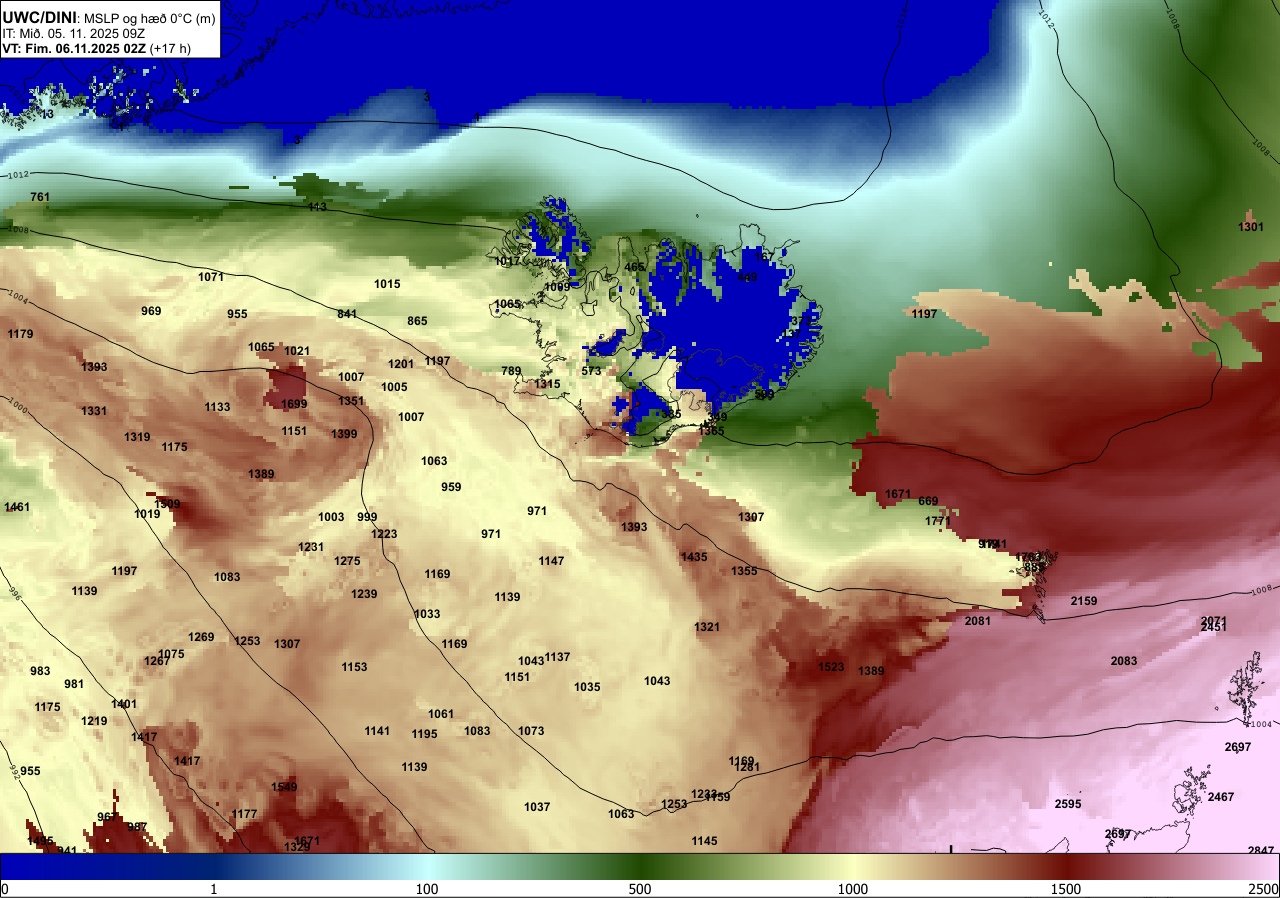Viewport: 1280px width, 898px height.
Task: Click the 1037 height value
Action: point(537,807)
